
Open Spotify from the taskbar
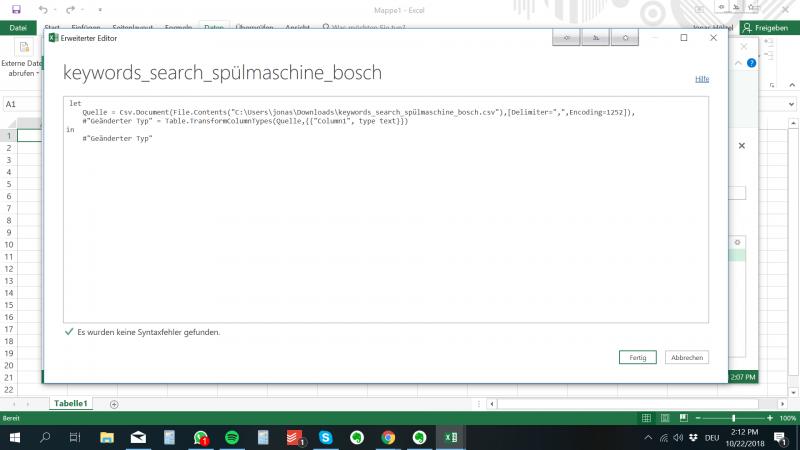click(232, 437)
